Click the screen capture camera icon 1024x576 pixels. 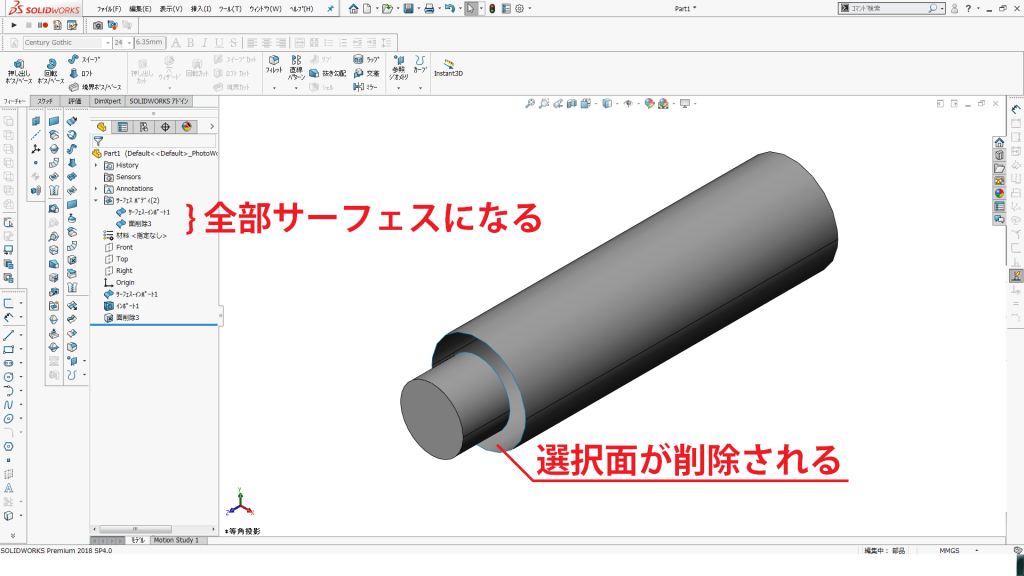point(97,25)
